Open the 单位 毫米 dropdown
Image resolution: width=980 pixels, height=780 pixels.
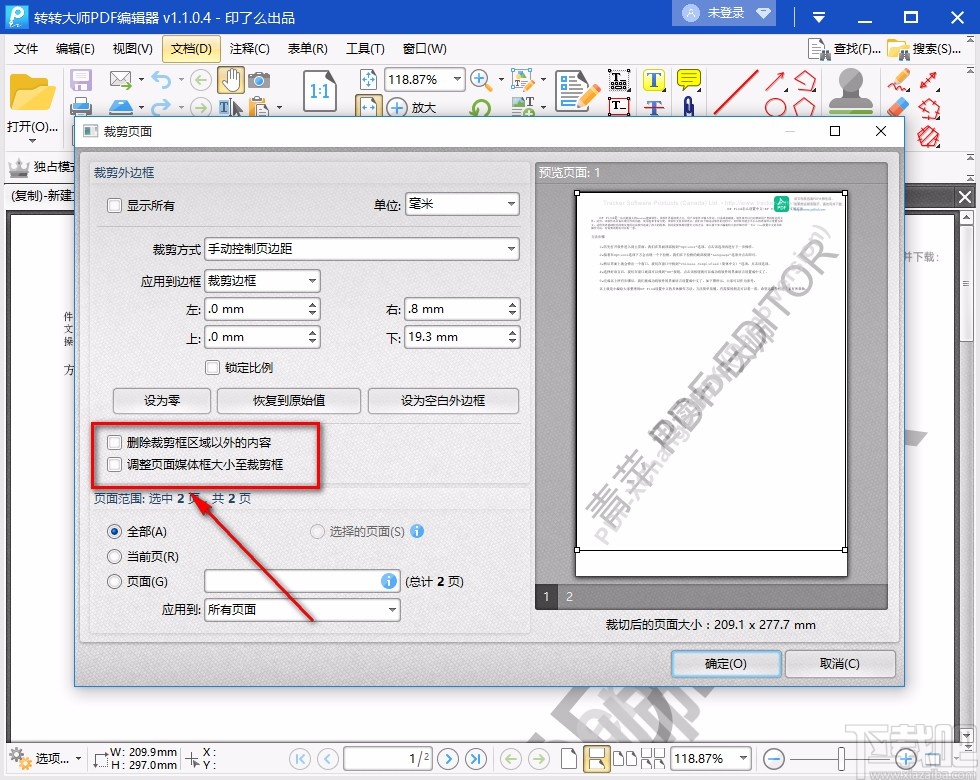tap(462, 204)
